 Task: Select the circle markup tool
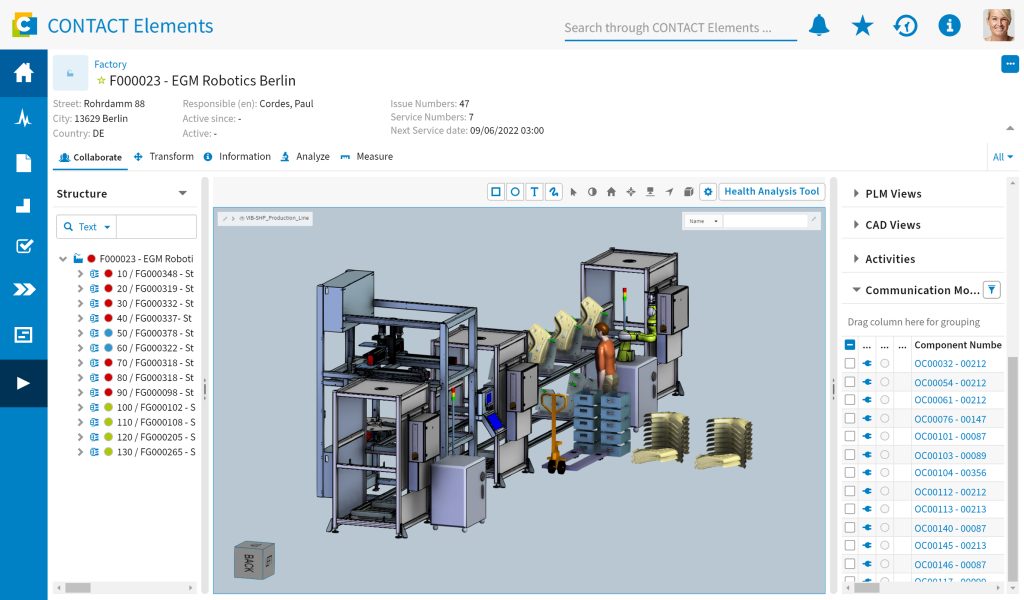pos(515,192)
